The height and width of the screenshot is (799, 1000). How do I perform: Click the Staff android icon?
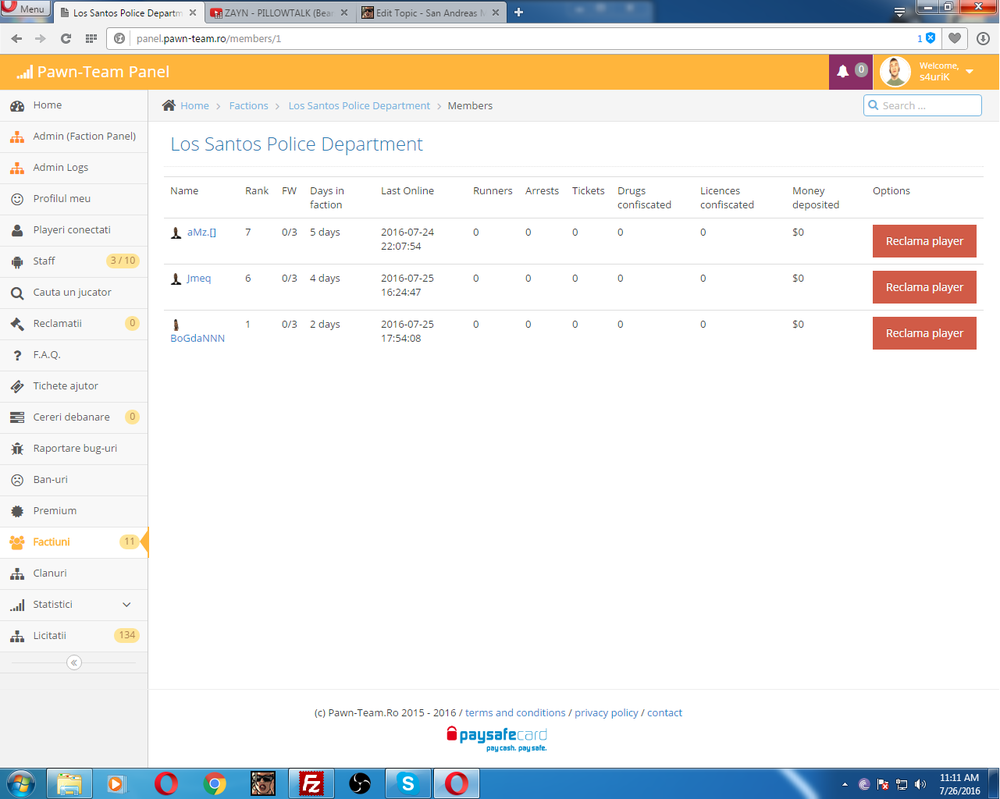[17, 261]
